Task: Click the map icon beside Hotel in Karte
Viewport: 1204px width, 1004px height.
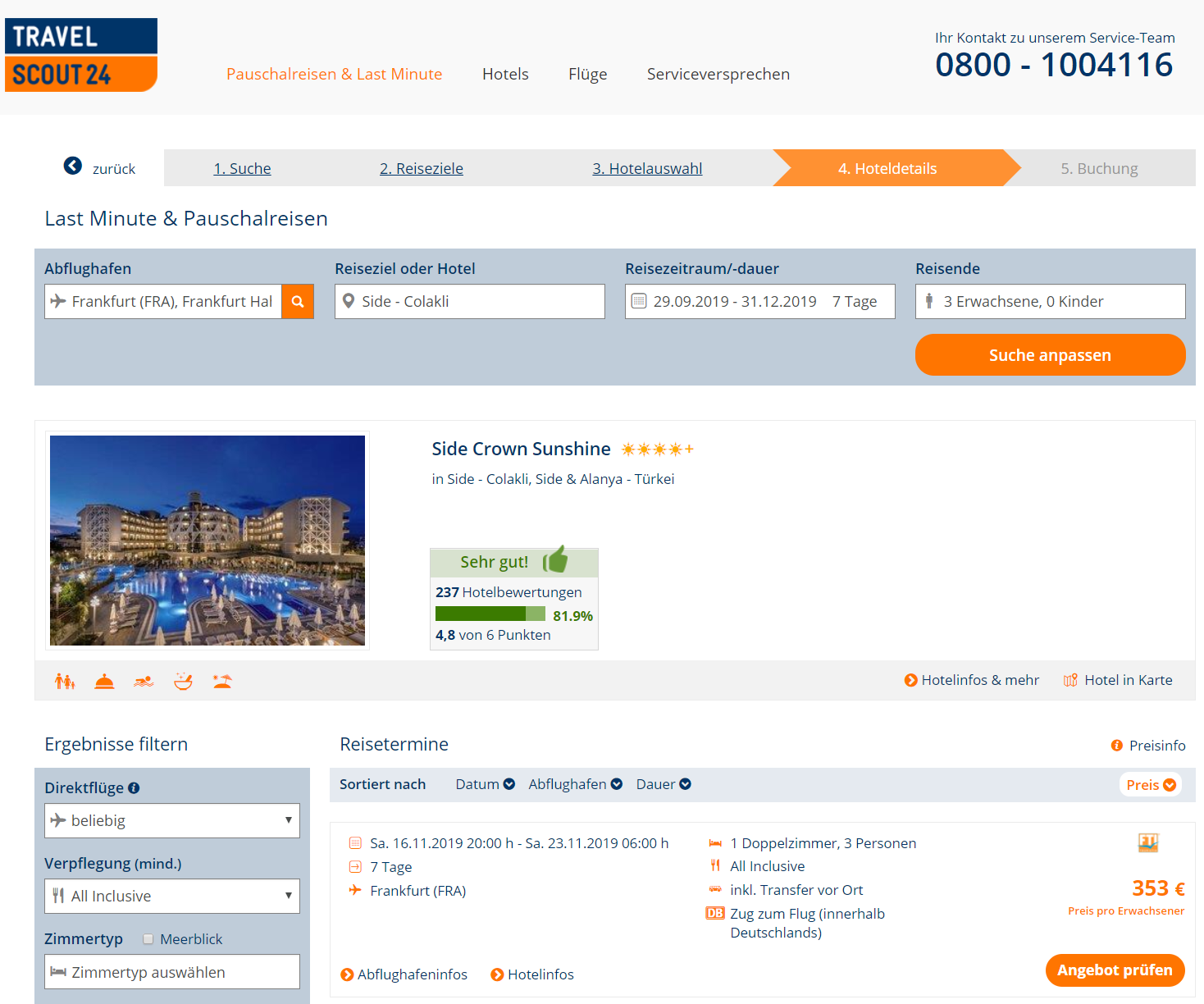Action: click(1070, 680)
